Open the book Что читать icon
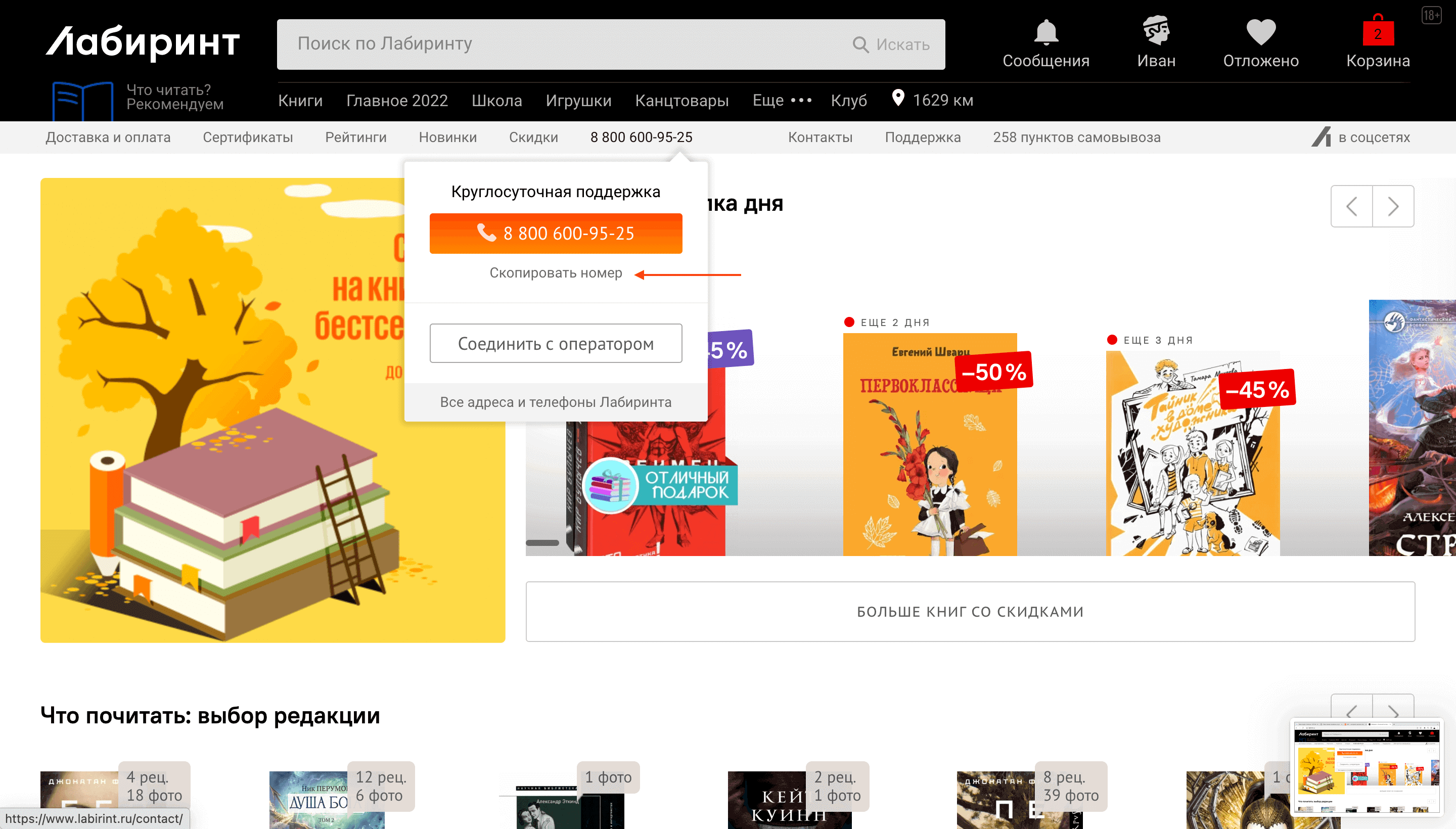The width and height of the screenshot is (1456, 829). click(82, 101)
